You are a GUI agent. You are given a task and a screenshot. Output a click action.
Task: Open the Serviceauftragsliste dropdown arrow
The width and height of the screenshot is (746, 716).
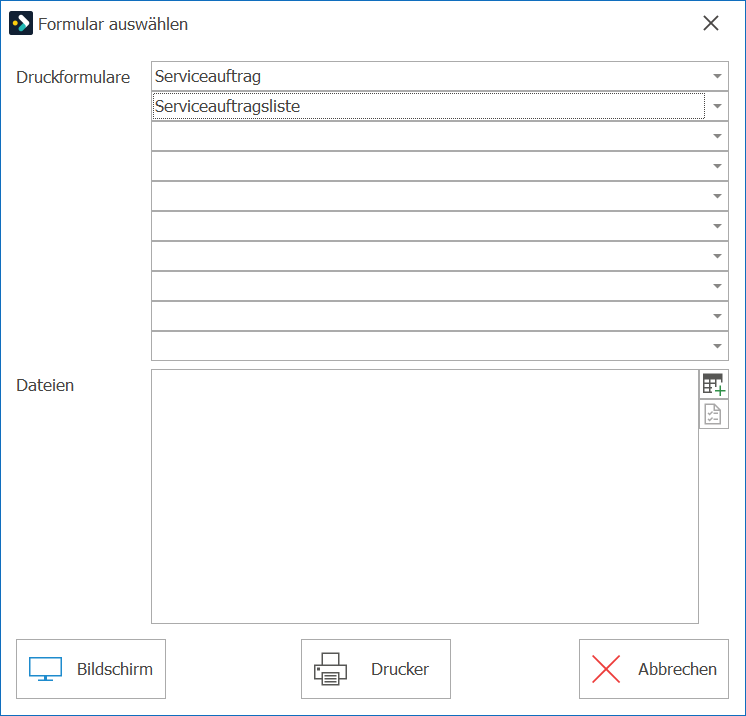point(717,106)
